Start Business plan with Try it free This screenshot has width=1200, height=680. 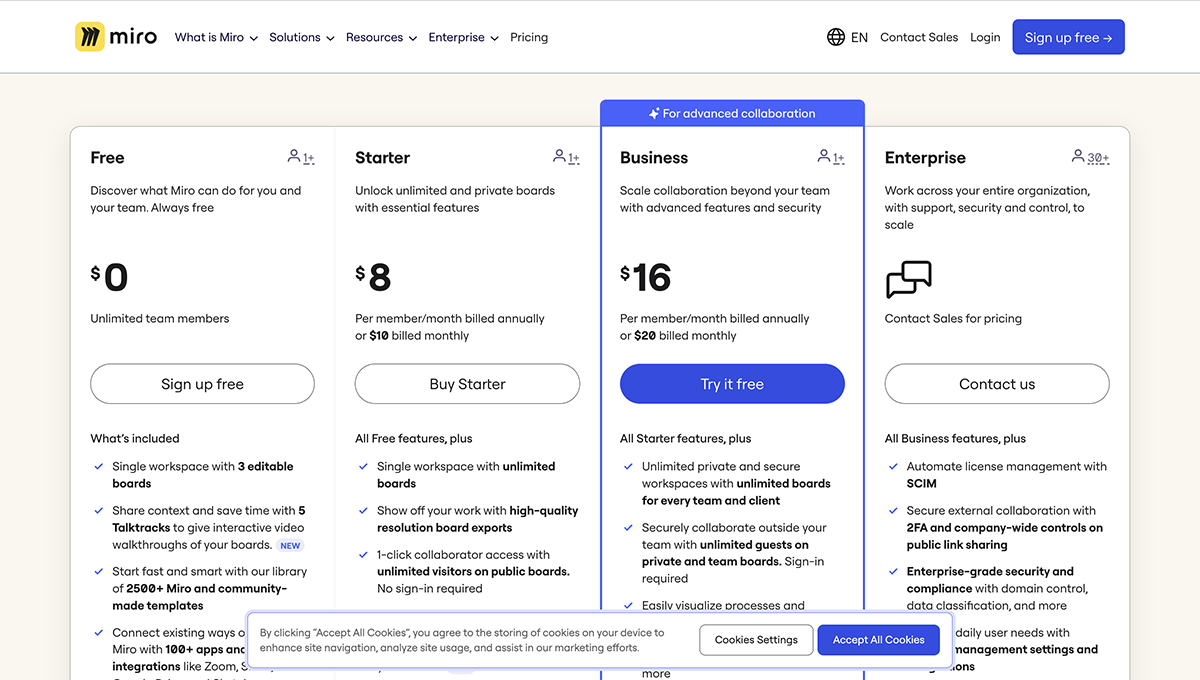click(732, 384)
